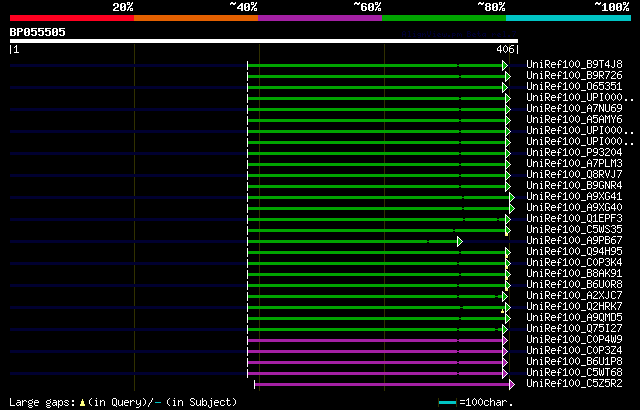
Task: Click the green arrowhead ending the A9PB67 alignment
Action: click(460, 242)
